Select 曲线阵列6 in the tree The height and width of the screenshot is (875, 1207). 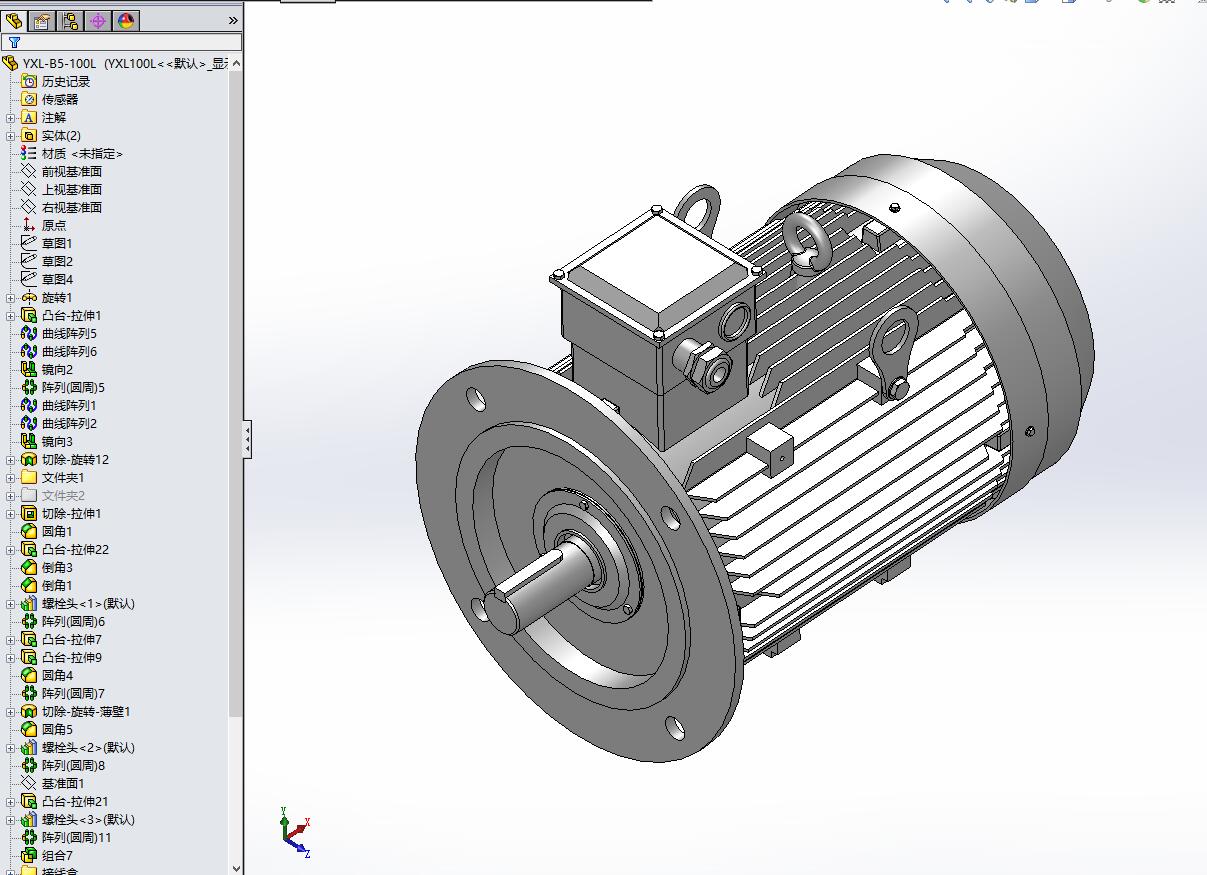tap(69, 351)
